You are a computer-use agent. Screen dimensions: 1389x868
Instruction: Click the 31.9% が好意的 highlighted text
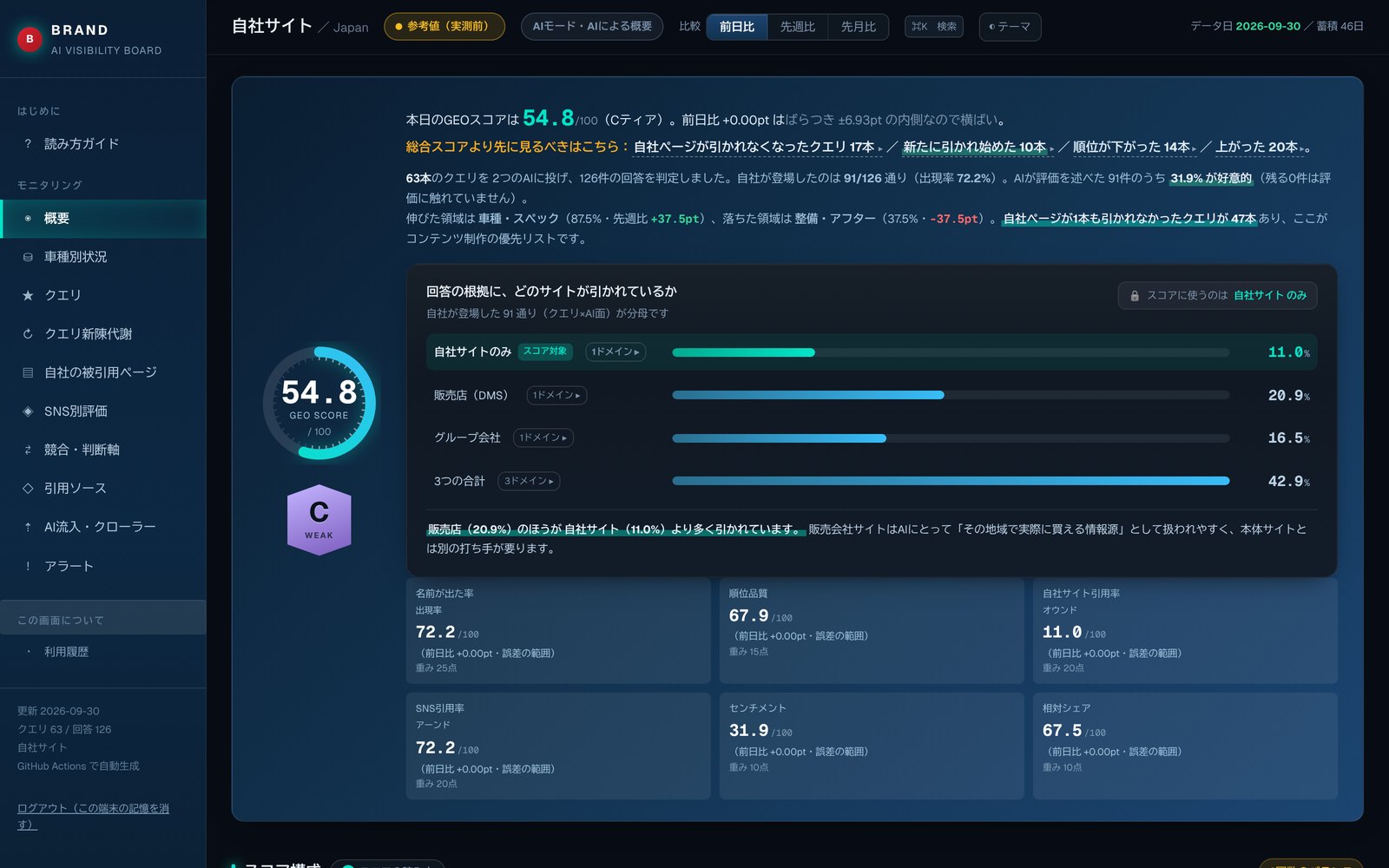click(1211, 178)
